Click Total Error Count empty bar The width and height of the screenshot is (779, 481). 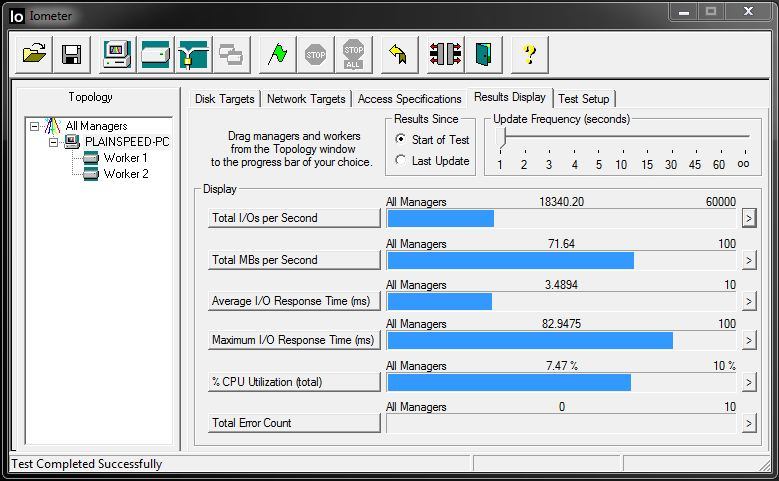(x=561, y=424)
